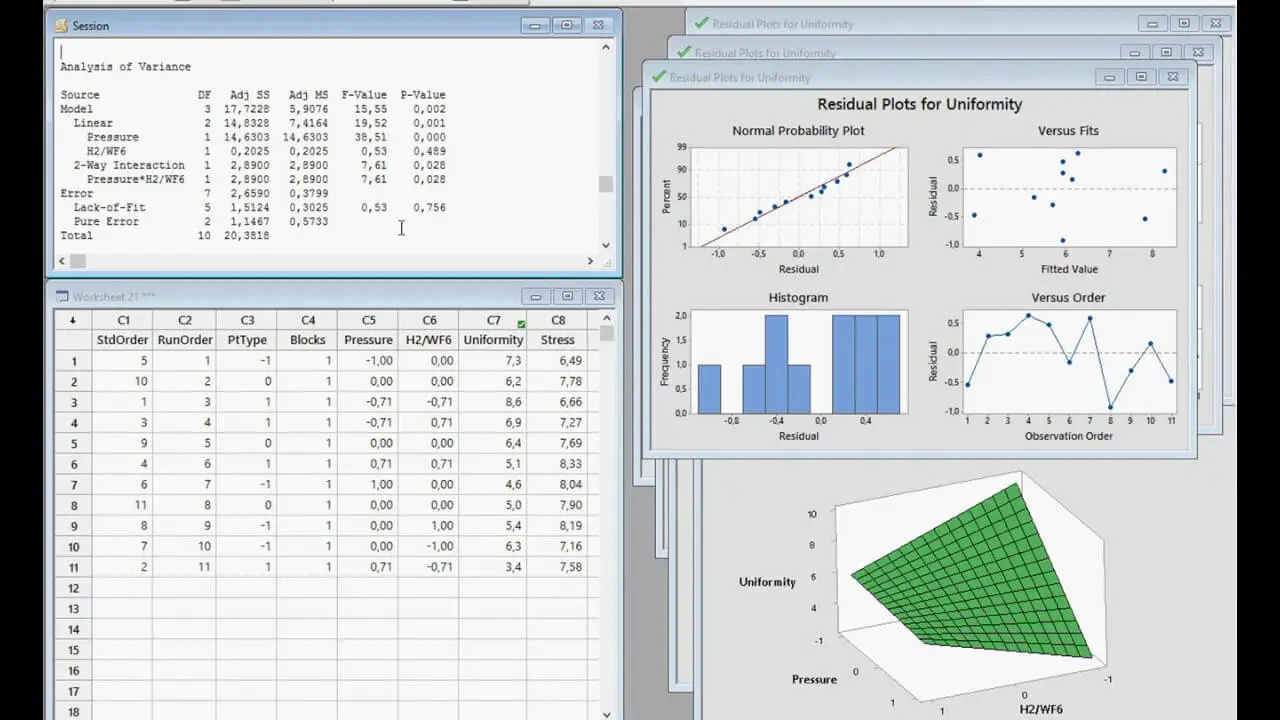Image resolution: width=1280 pixels, height=720 pixels.
Task: Click worksheet vertical scroll down arrow
Action: tap(606, 714)
